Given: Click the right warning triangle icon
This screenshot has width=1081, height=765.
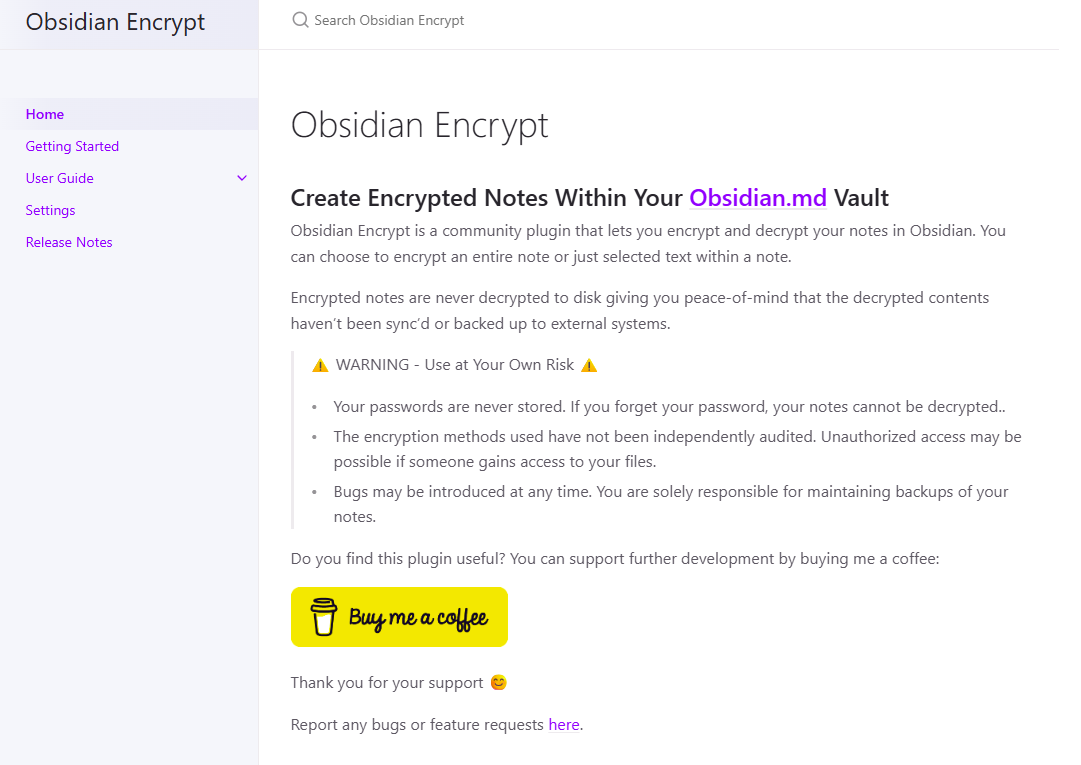Looking at the screenshot, I should (x=589, y=365).
